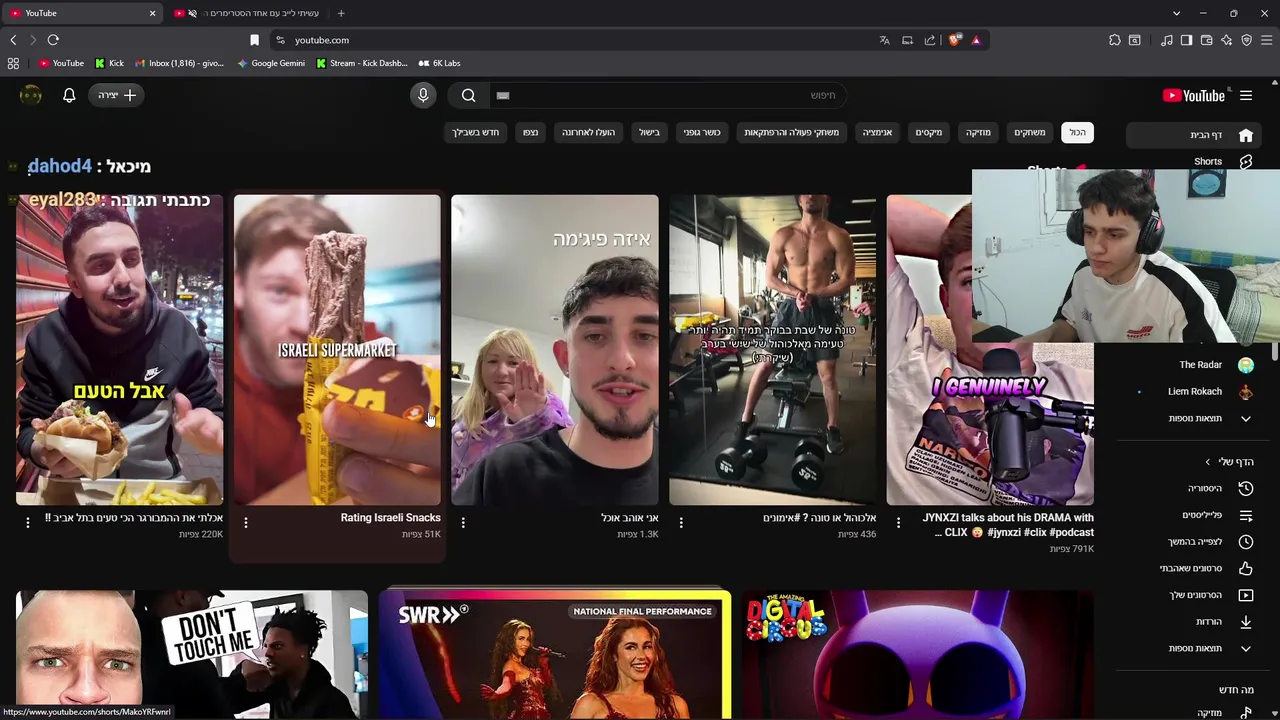Screen dimensions: 1280x720
Task: Click the Home (דף הבית) sidebar icon
Action: (x=1246, y=135)
